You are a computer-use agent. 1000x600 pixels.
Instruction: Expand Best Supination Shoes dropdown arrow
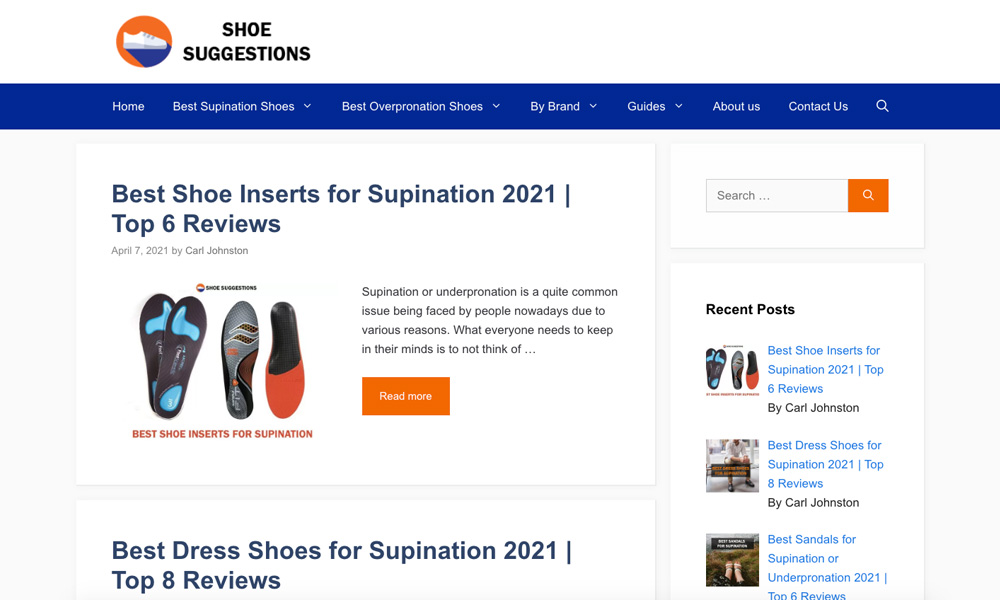[x=308, y=106]
